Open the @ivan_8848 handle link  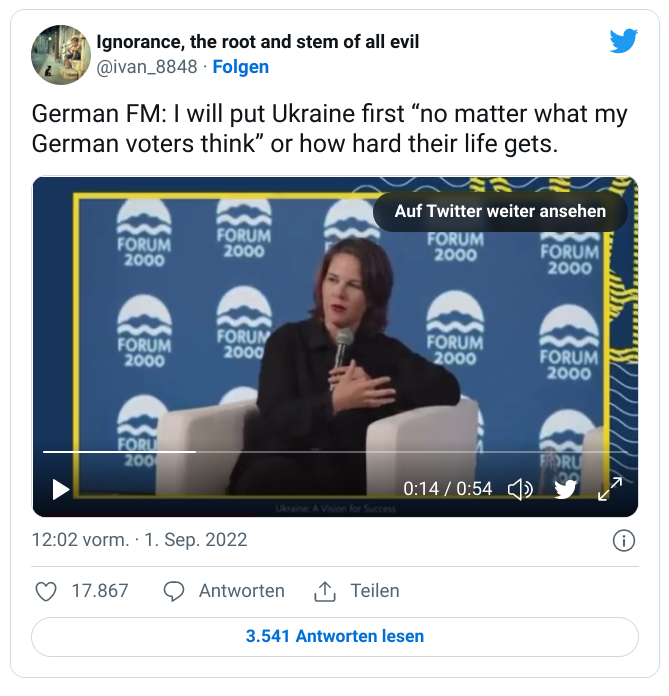click(147, 67)
